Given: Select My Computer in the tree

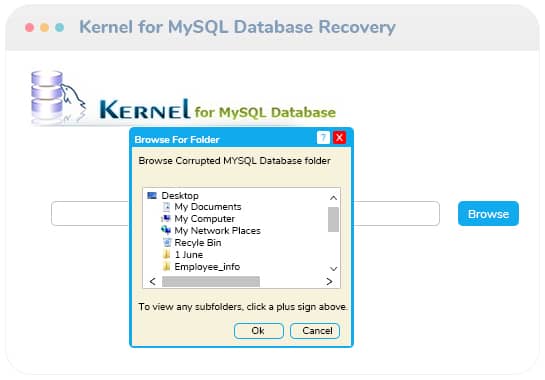Looking at the screenshot, I should (205, 219).
